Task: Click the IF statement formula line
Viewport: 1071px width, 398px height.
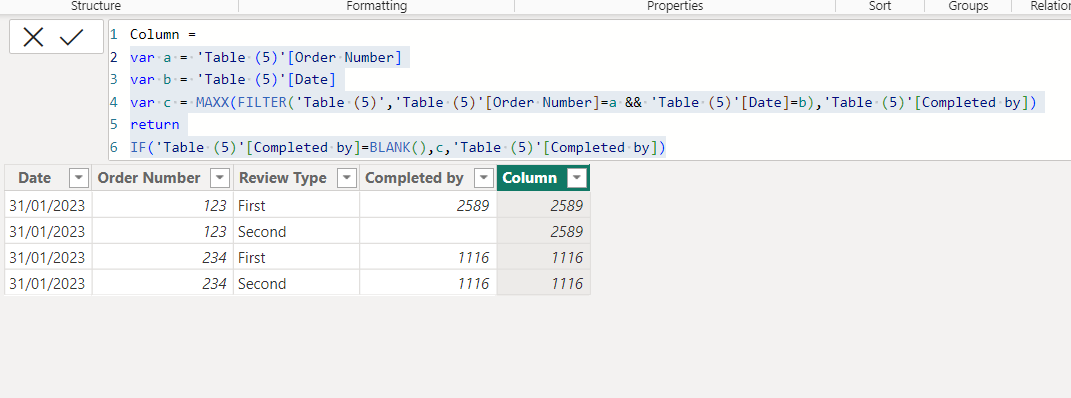Action: click(398, 147)
